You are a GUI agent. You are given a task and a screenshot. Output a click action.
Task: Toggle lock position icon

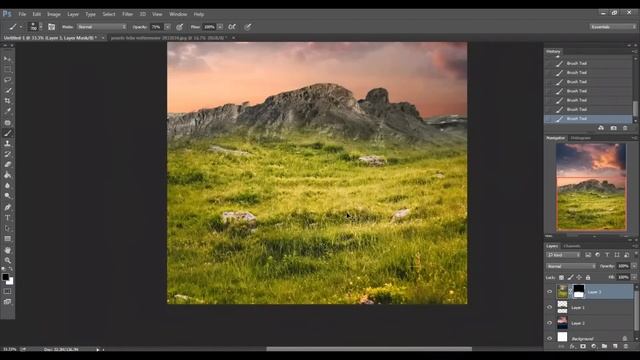579,278
